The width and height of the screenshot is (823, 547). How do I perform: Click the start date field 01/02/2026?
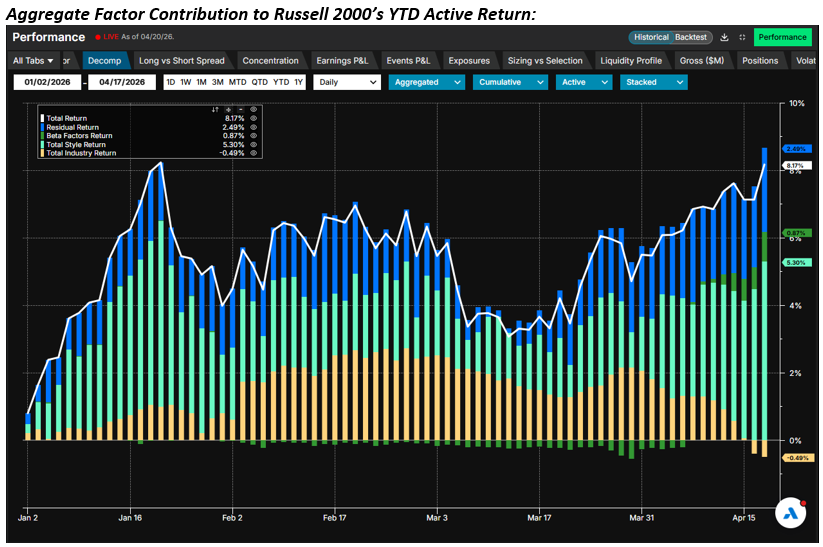(45, 82)
